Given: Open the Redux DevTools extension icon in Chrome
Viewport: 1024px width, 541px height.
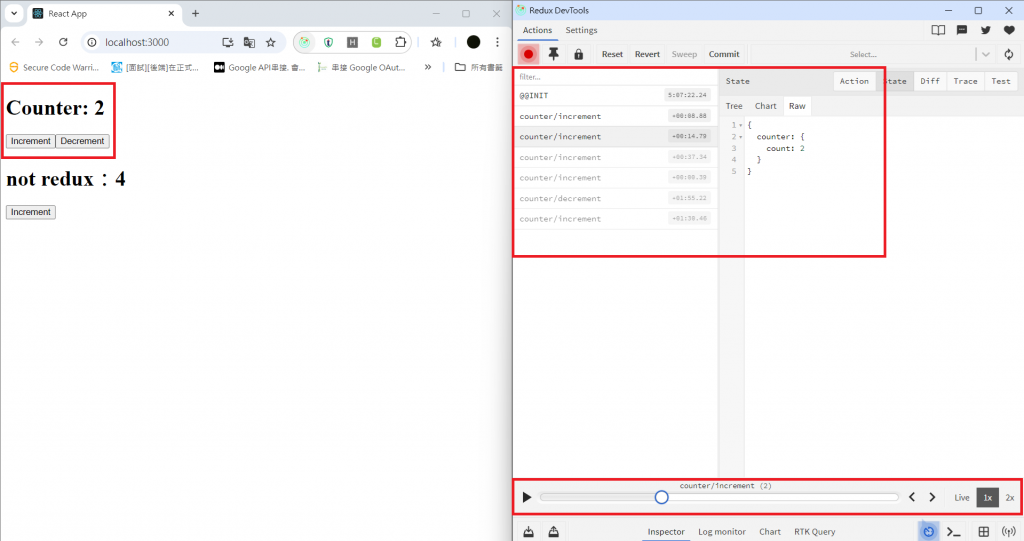Looking at the screenshot, I should (x=304, y=42).
